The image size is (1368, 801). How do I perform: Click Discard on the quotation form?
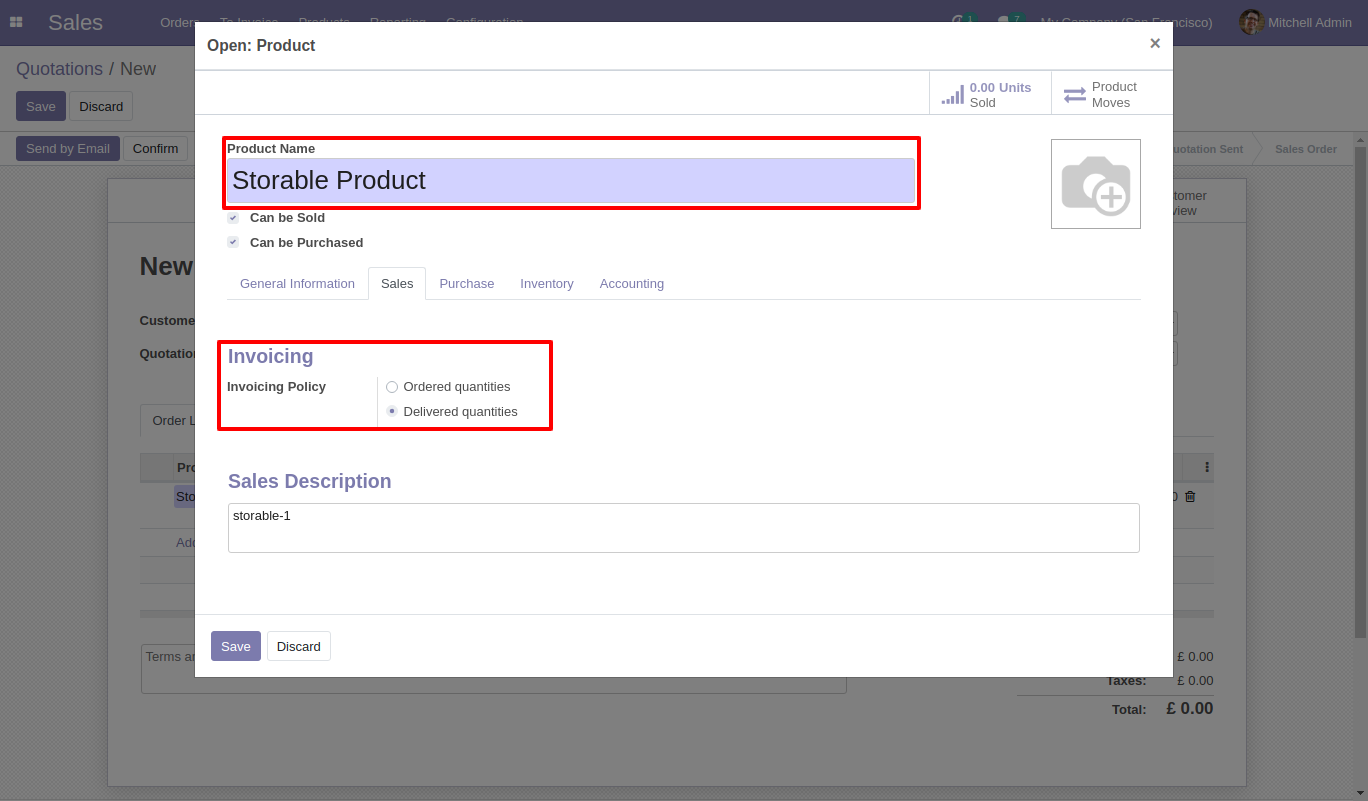coord(101,106)
